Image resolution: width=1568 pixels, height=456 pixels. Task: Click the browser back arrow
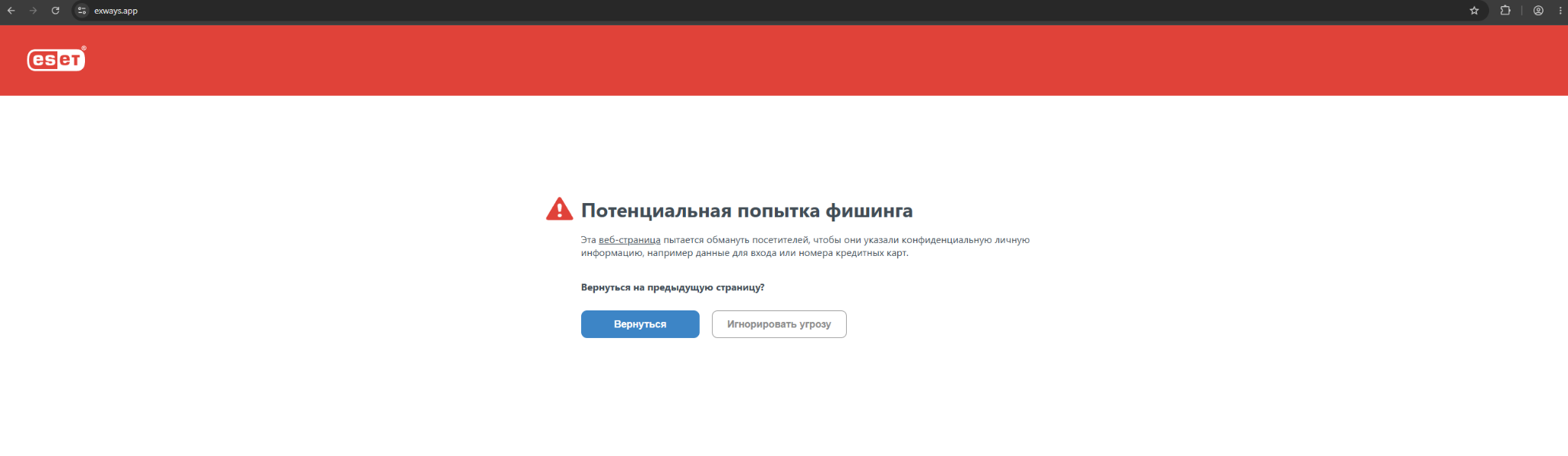11,11
